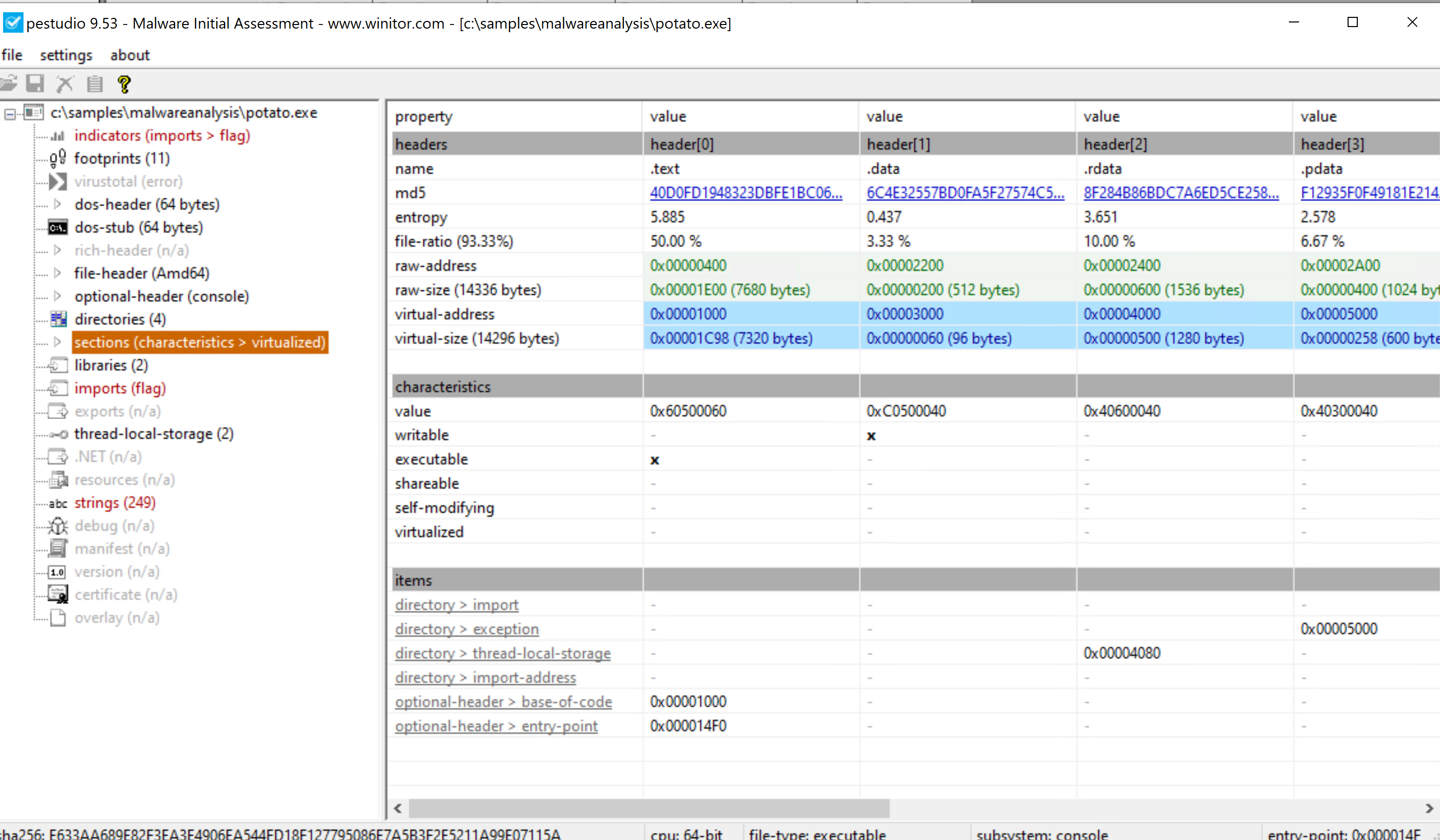This screenshot has height=840, width=1440.
Task: Click the virustotal icon in tree
Action: pyautogui.click(x=58, y=182)
